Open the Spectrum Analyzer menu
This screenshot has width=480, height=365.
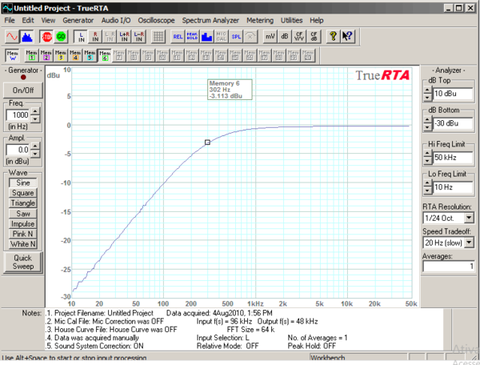210,20
